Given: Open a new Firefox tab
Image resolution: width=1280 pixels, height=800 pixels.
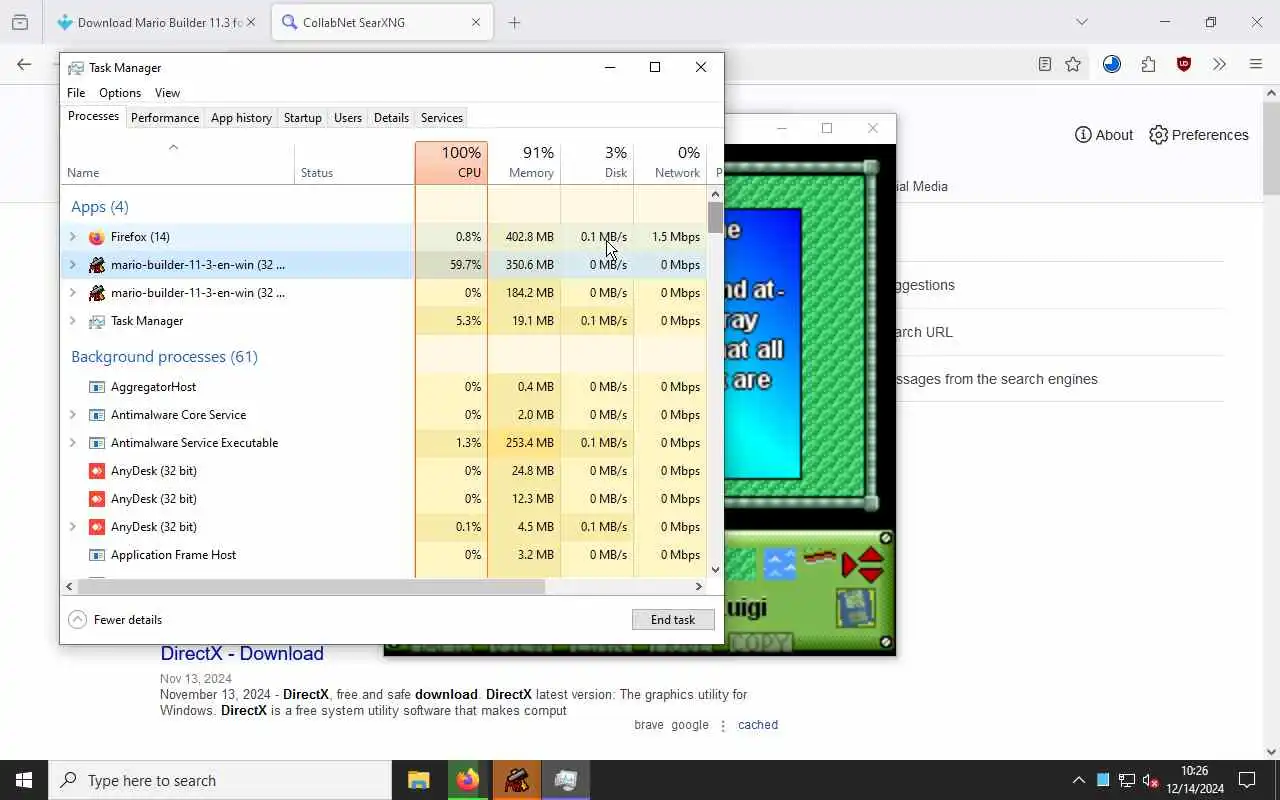Looking at the screenshot, I should click(x=514, y=22).
